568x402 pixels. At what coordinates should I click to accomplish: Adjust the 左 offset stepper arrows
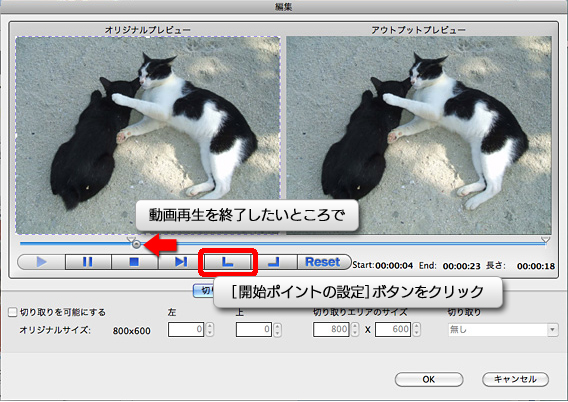[x=210, y=329]
